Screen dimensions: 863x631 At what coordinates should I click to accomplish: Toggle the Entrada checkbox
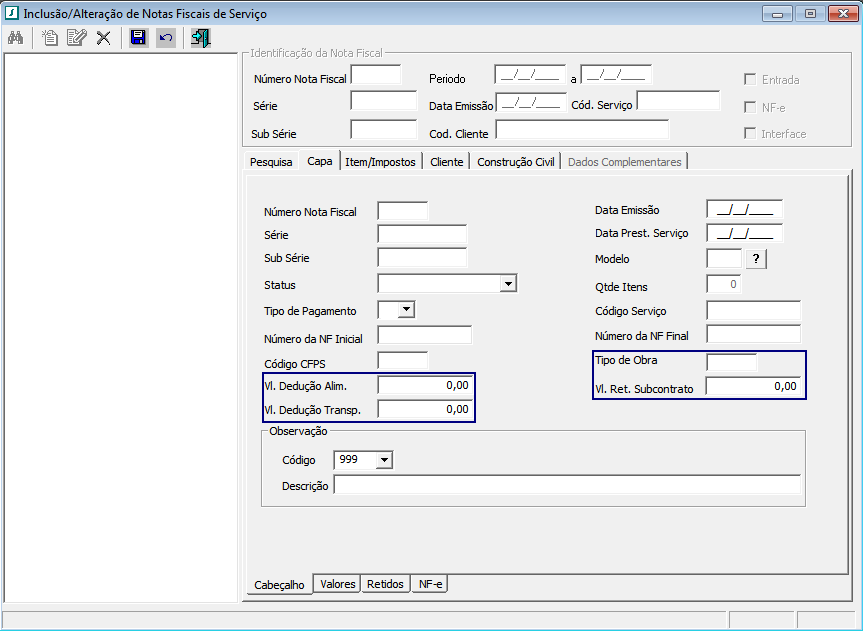tap(749, 80)
